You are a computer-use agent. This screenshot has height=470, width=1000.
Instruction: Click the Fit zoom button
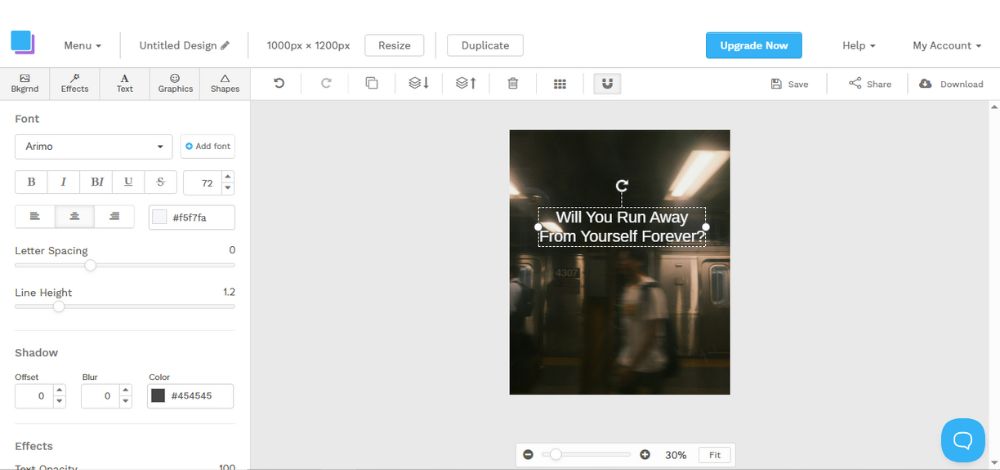click(x=715, y=455)
